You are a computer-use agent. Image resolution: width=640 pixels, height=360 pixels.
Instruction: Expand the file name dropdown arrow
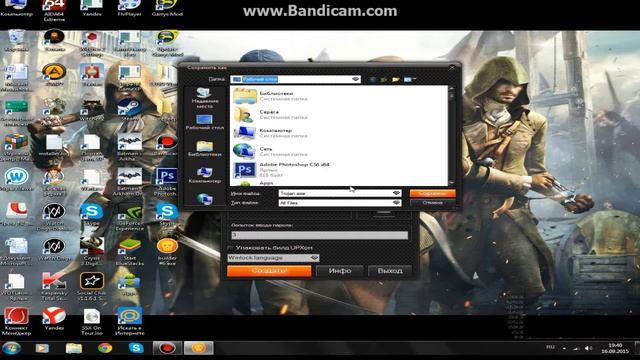tap(396, 193)
